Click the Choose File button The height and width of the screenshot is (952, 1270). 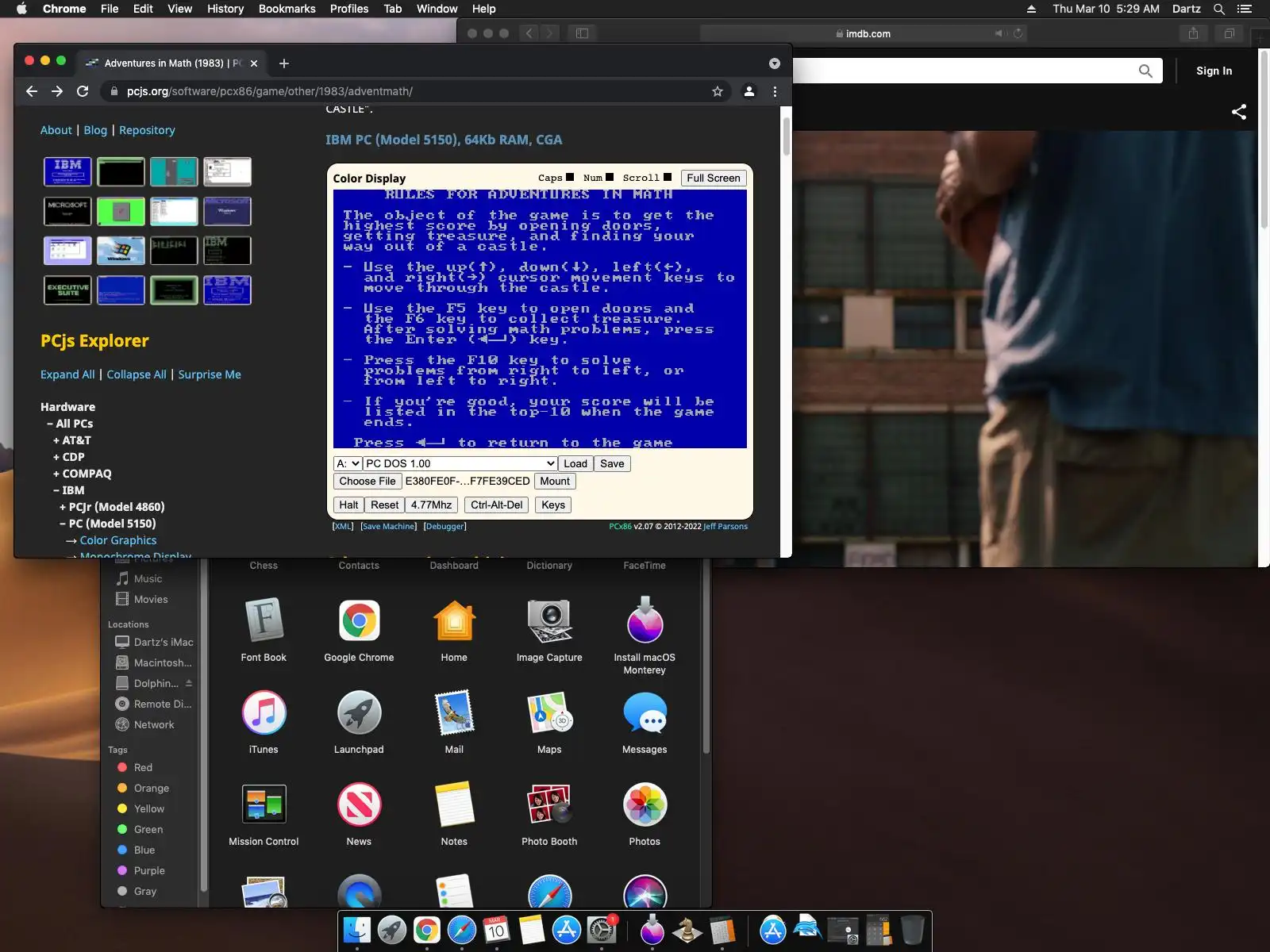coord(368,481)
